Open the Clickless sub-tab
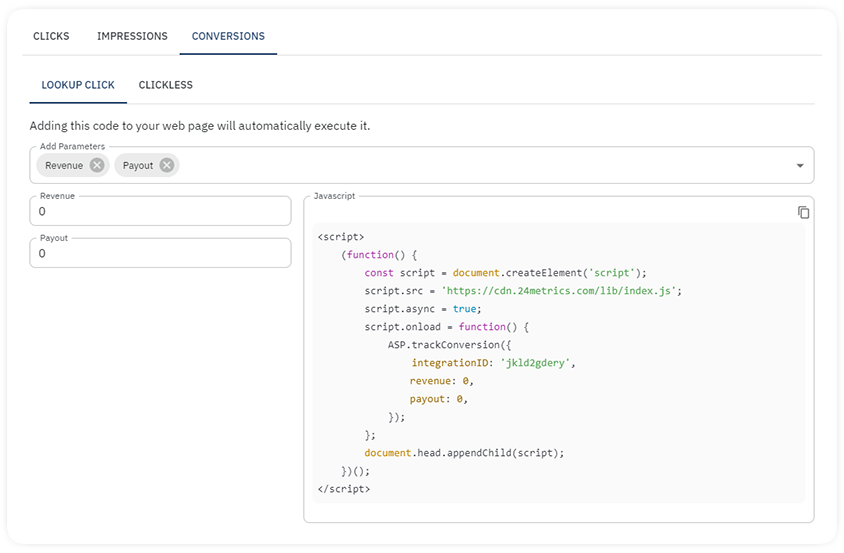The height and width of the screenshot is (553, 844). pos(165,85)
